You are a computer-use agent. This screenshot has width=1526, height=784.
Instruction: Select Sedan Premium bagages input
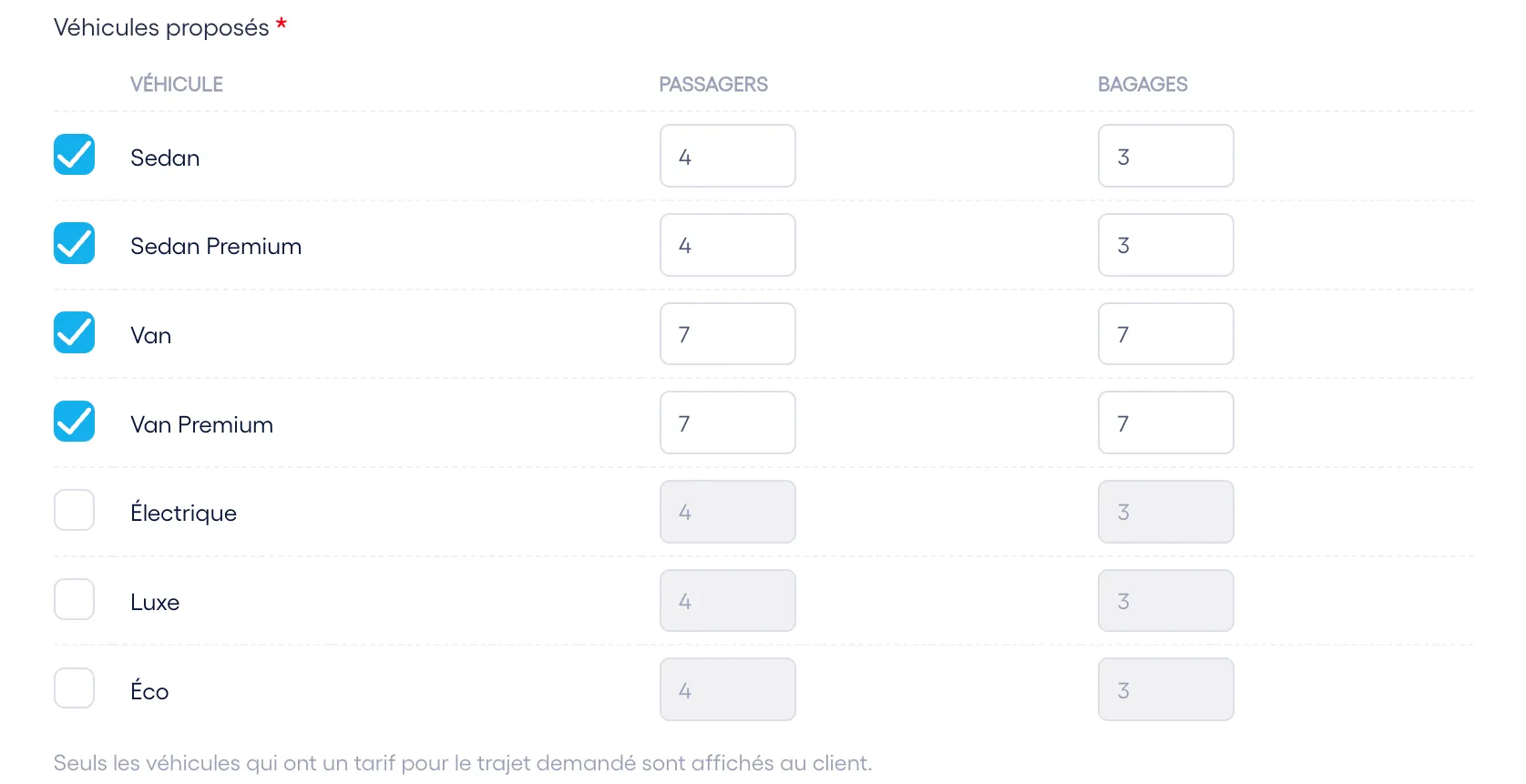click(x=1166, y=245)
